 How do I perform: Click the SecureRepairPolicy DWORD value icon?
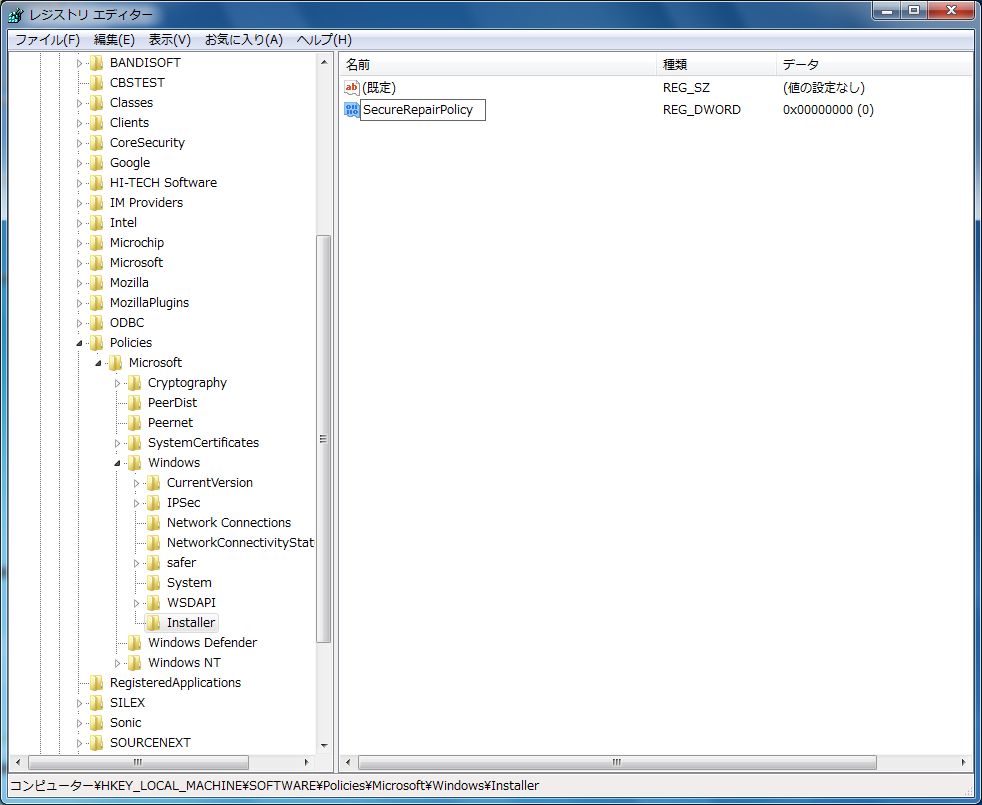click(x=352, y=110)
